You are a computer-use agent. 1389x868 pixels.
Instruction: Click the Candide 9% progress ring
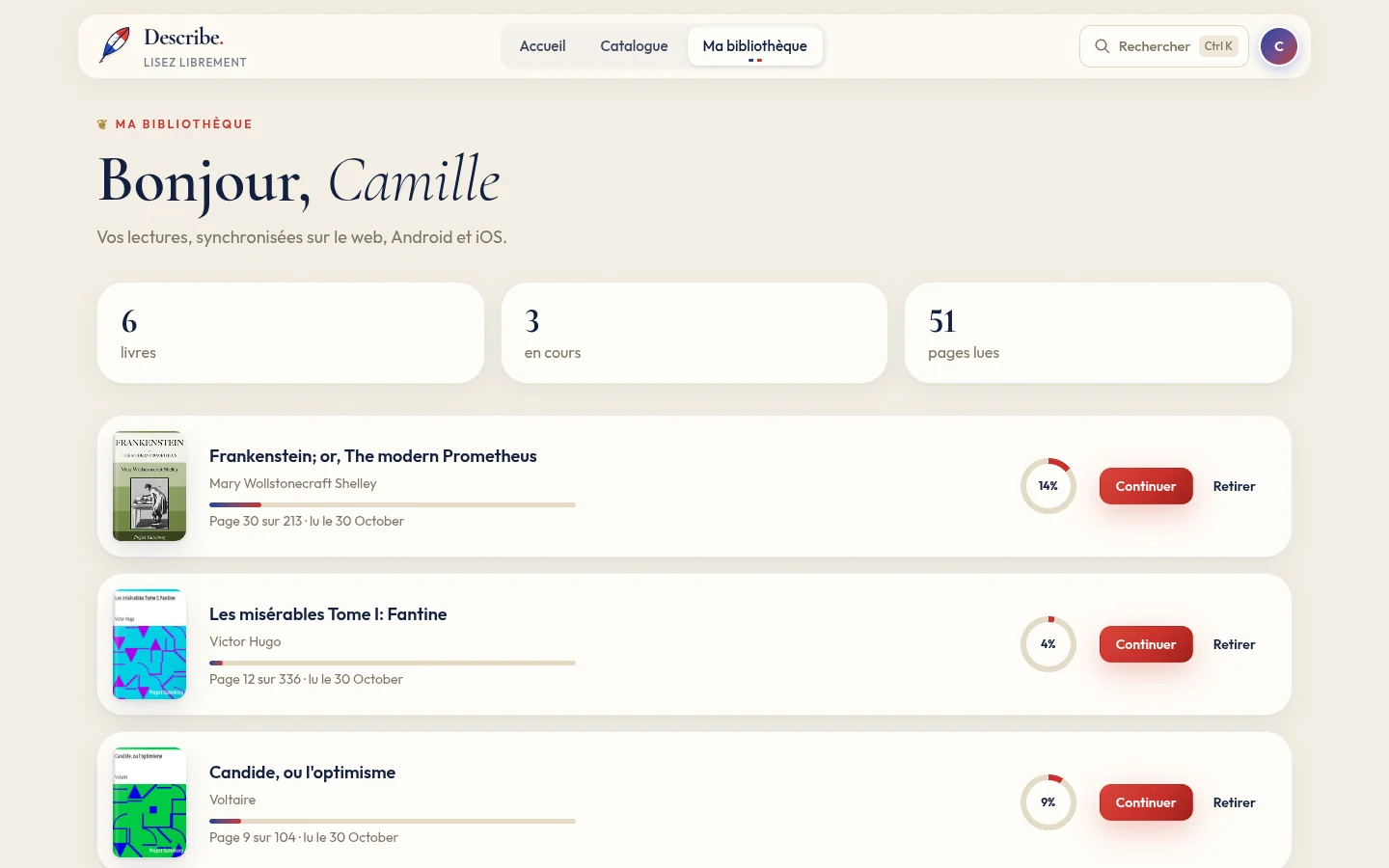pos(1049,802)
